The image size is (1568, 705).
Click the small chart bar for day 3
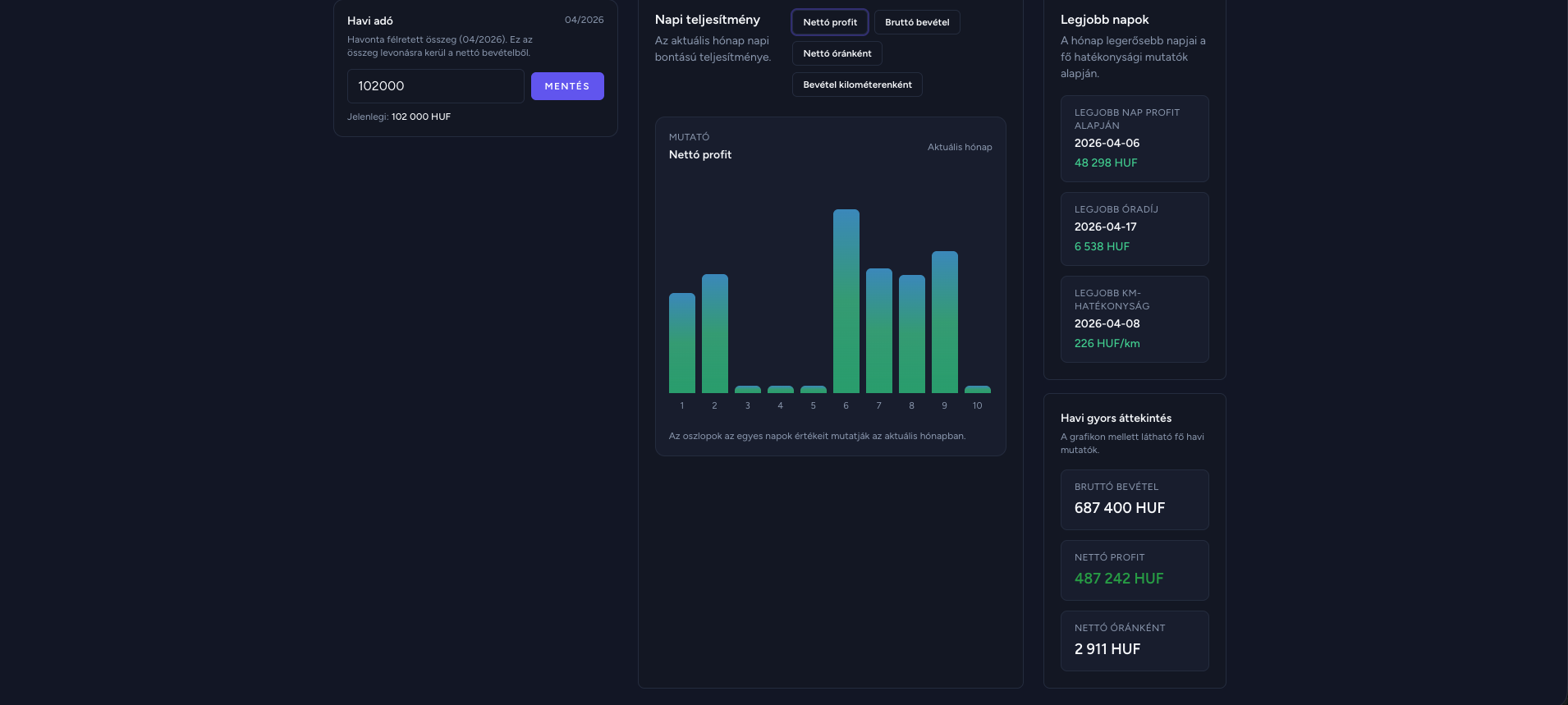tap(748, 389)
